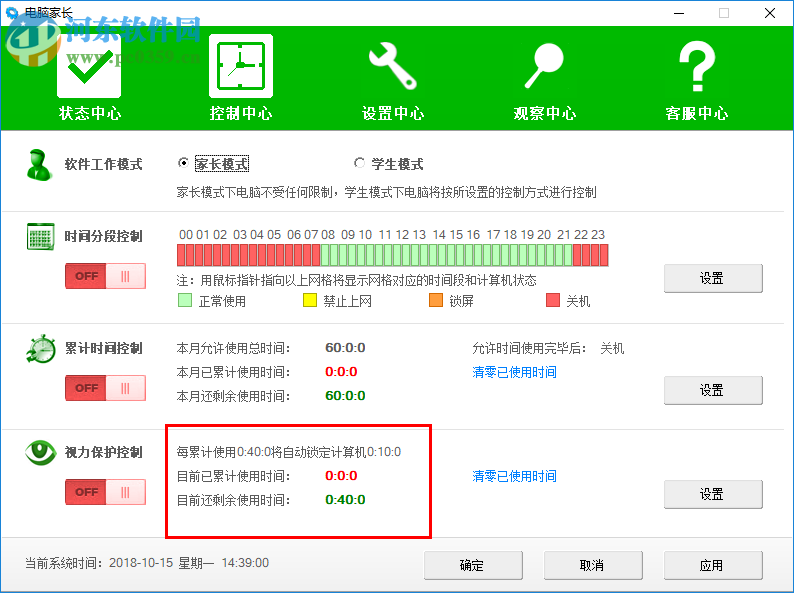Click the 本月还剩余使用时间 value 60:0:0
The width and height of the screenshot is (794, 593).
(x=345, y=396)
